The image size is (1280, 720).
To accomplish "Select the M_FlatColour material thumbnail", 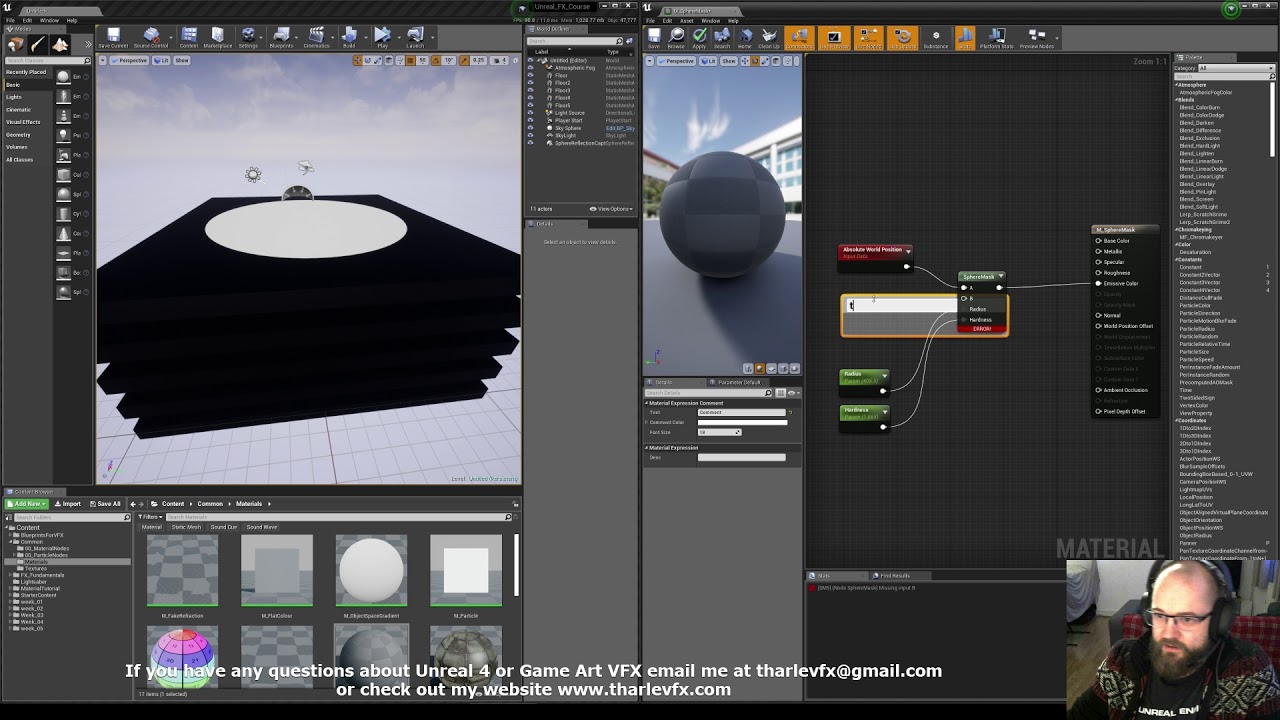I will tap(277, 572).
